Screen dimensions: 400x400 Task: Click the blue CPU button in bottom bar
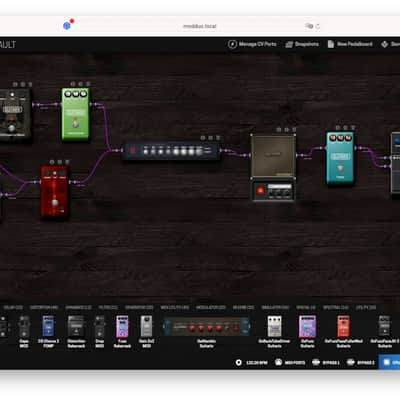[x=389, y=362]
